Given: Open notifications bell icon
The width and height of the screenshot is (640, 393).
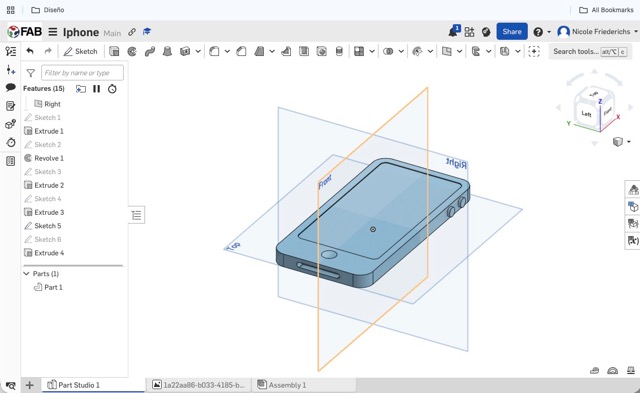Looking at the screenshot, I should point(453,31).
